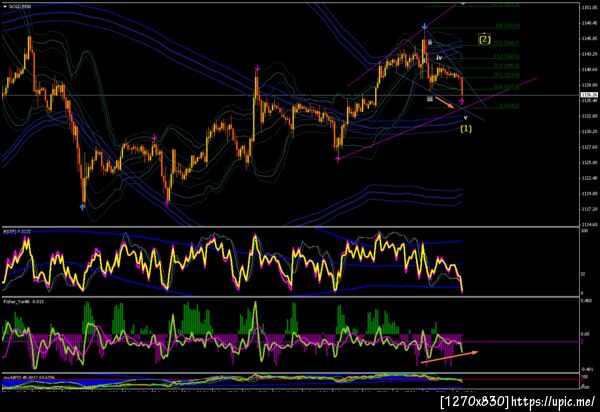Select magenta arrow at purple trendline start

338,159
